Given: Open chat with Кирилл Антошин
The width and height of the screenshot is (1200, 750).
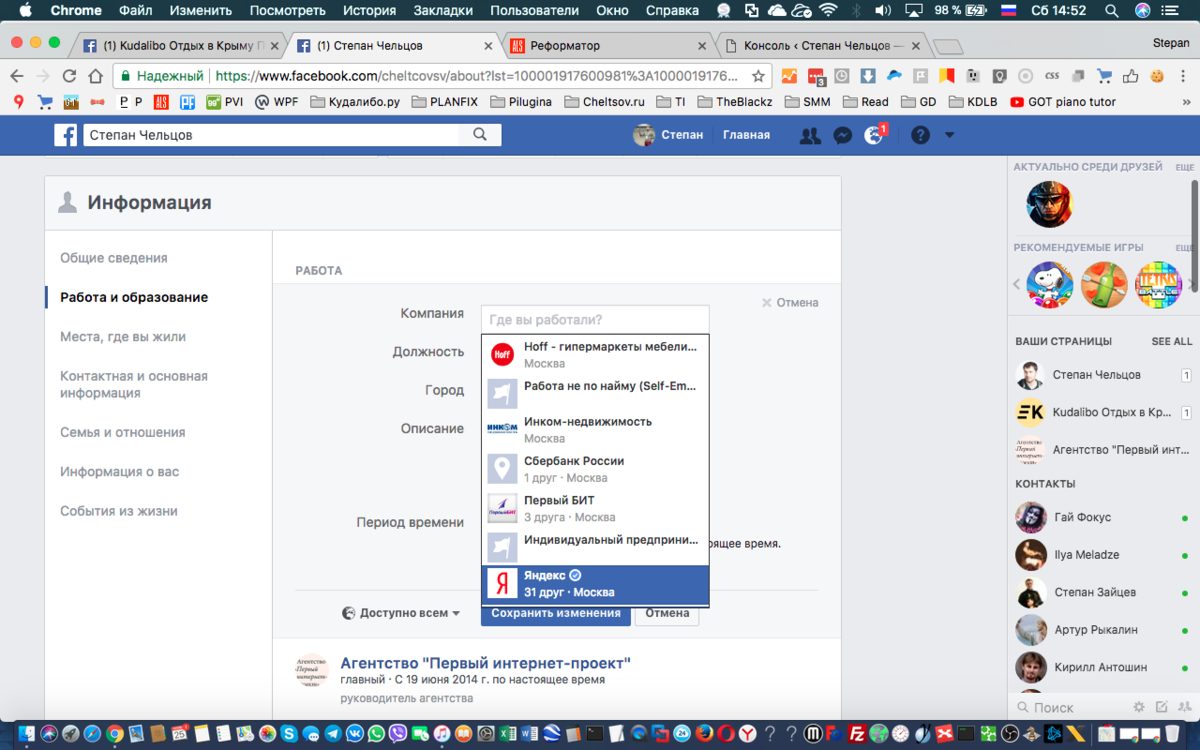Looking at the screenshot, I should coord(1102,668).
